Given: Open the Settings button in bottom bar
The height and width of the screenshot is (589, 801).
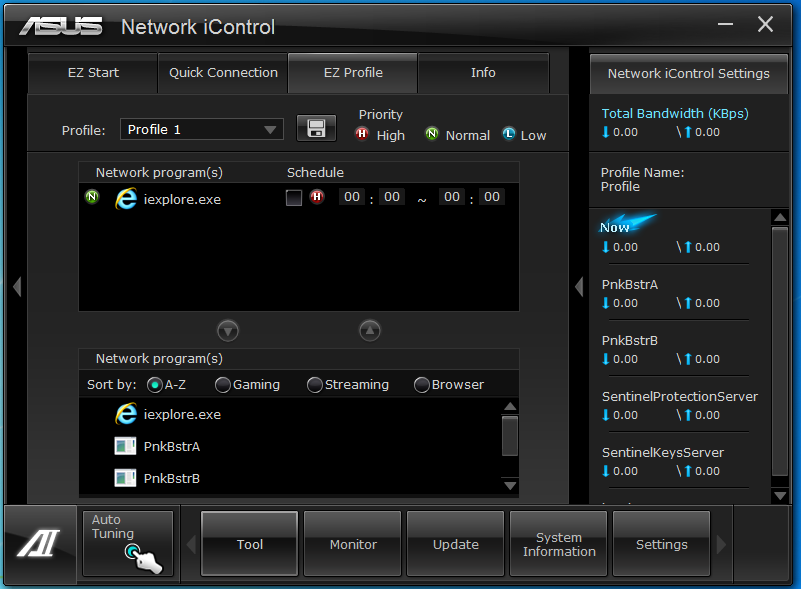Looking at the screenshot, I should [x=662, y=544].
